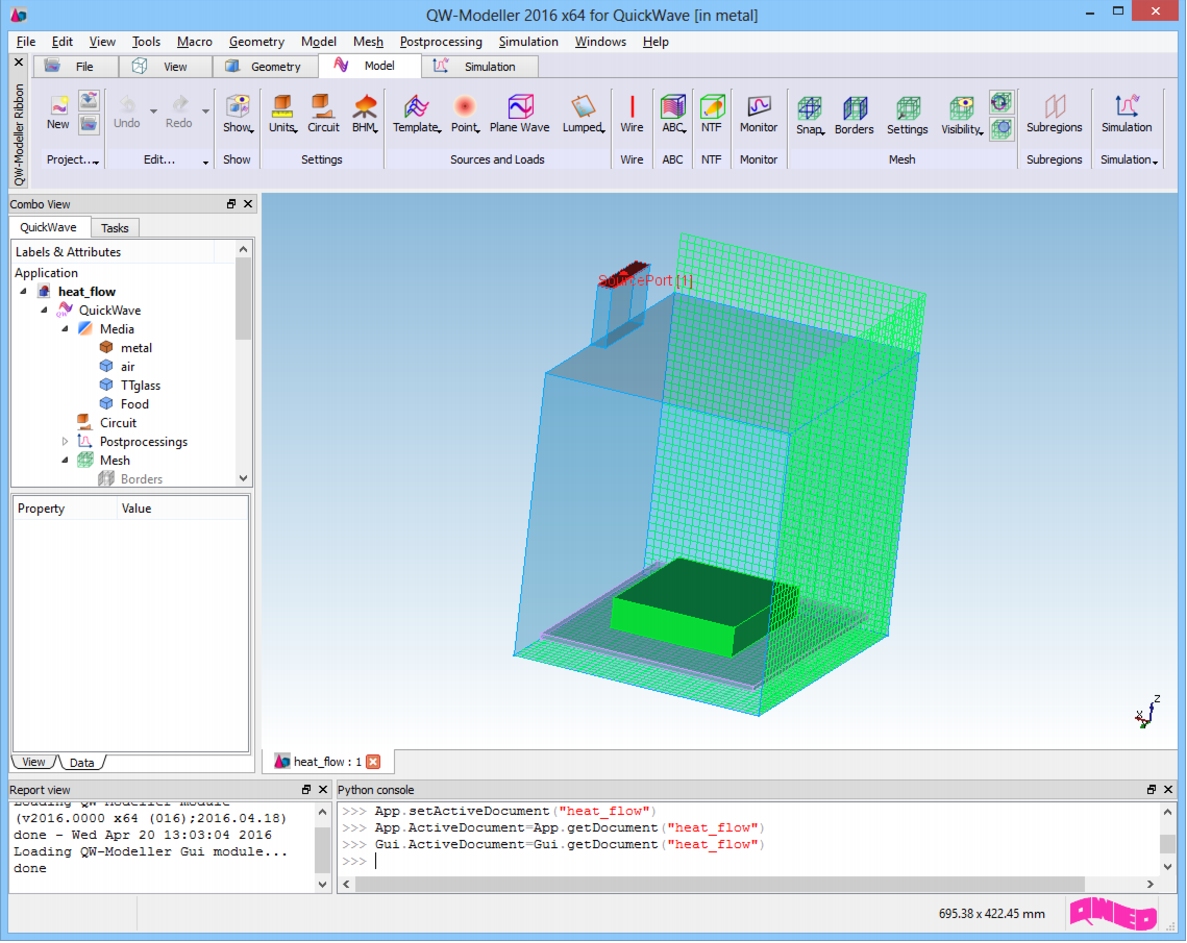Screen dimensions: 1187x943
Task: Float the Report view panel
Action: 306,789
